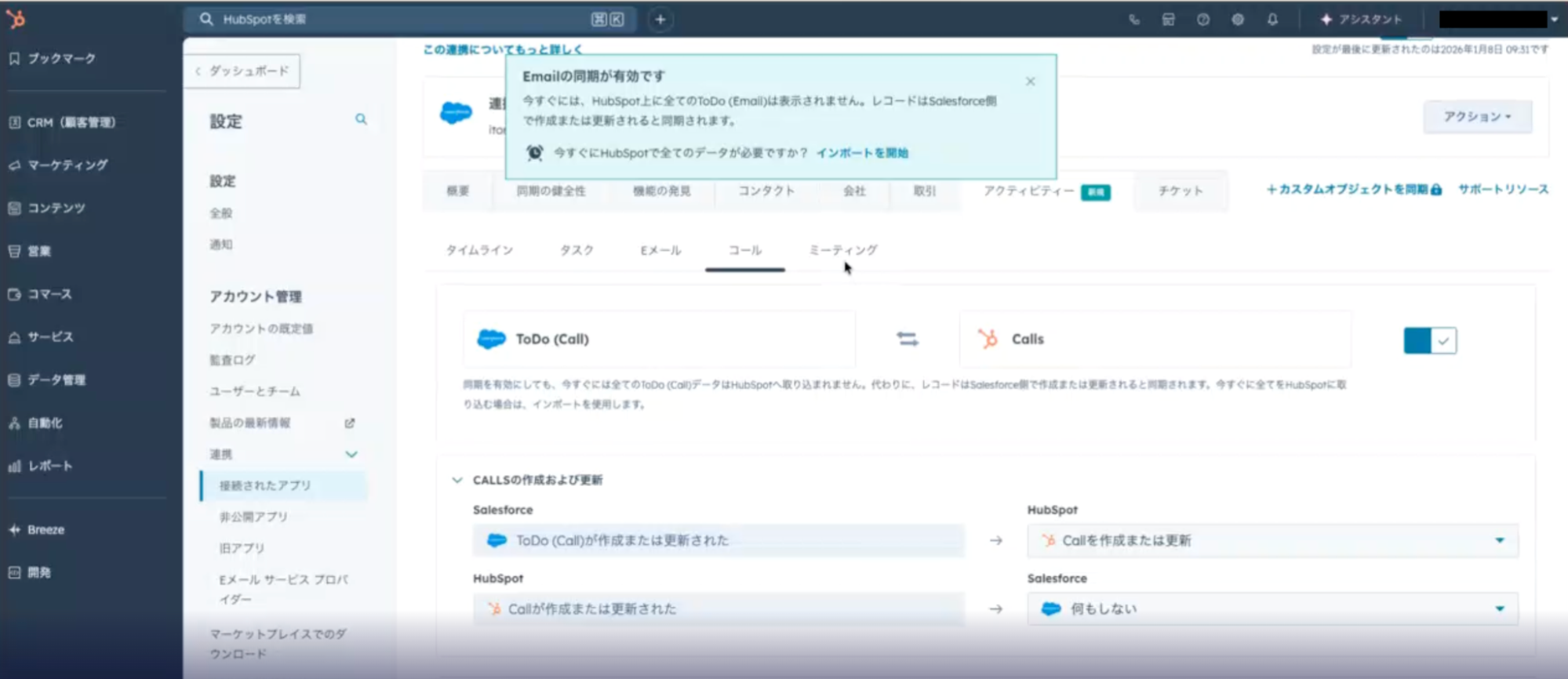Collapse the CALLSの作成および更新 section
This screenshot has width=1568, height=679.
[457, 480]
